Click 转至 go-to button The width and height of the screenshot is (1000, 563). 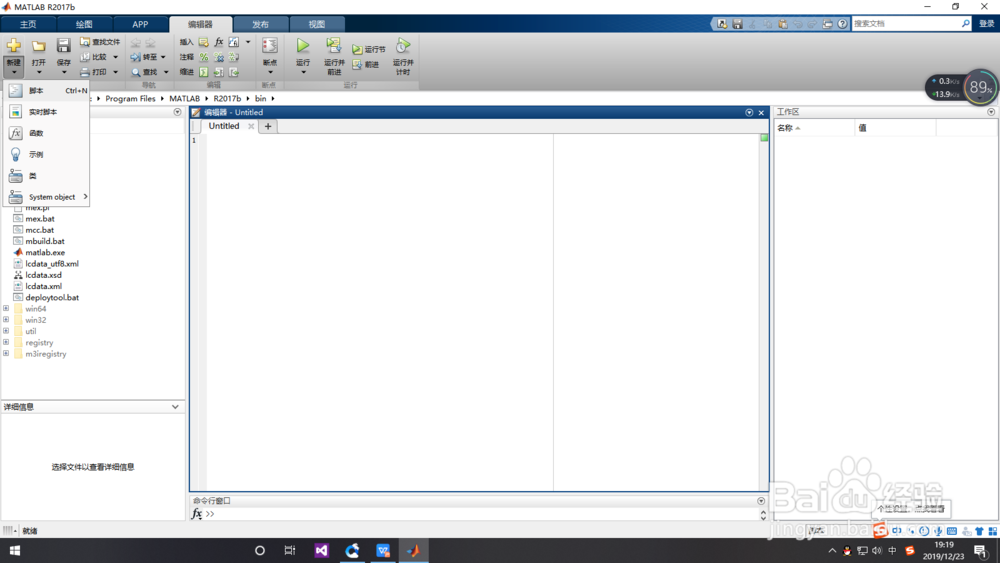pyautogui.click(x=145, y=57)
